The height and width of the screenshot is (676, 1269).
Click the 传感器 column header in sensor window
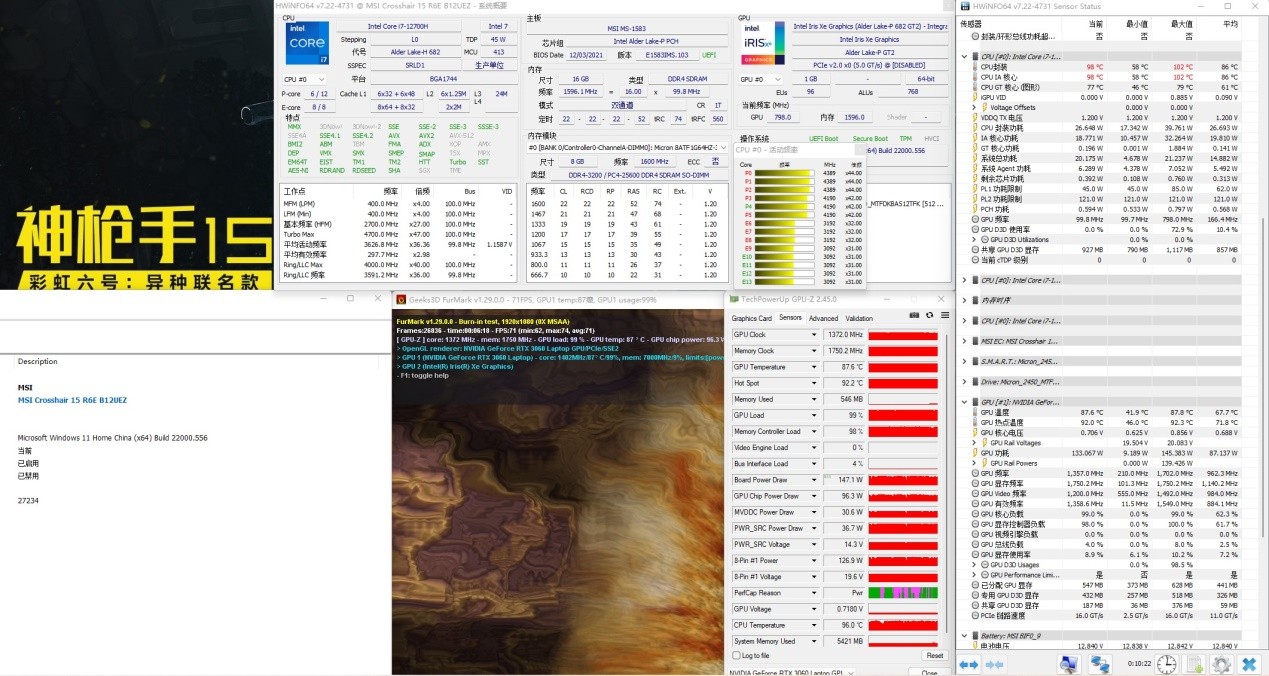[971, 23]
